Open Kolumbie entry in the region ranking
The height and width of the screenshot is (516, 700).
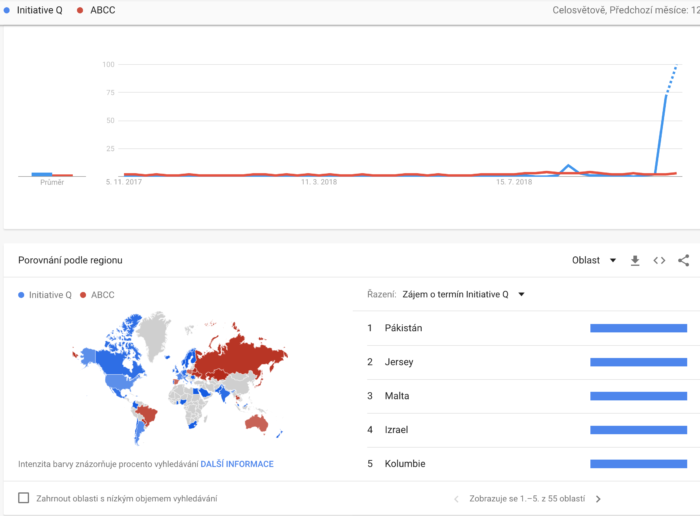pos(404,464)
